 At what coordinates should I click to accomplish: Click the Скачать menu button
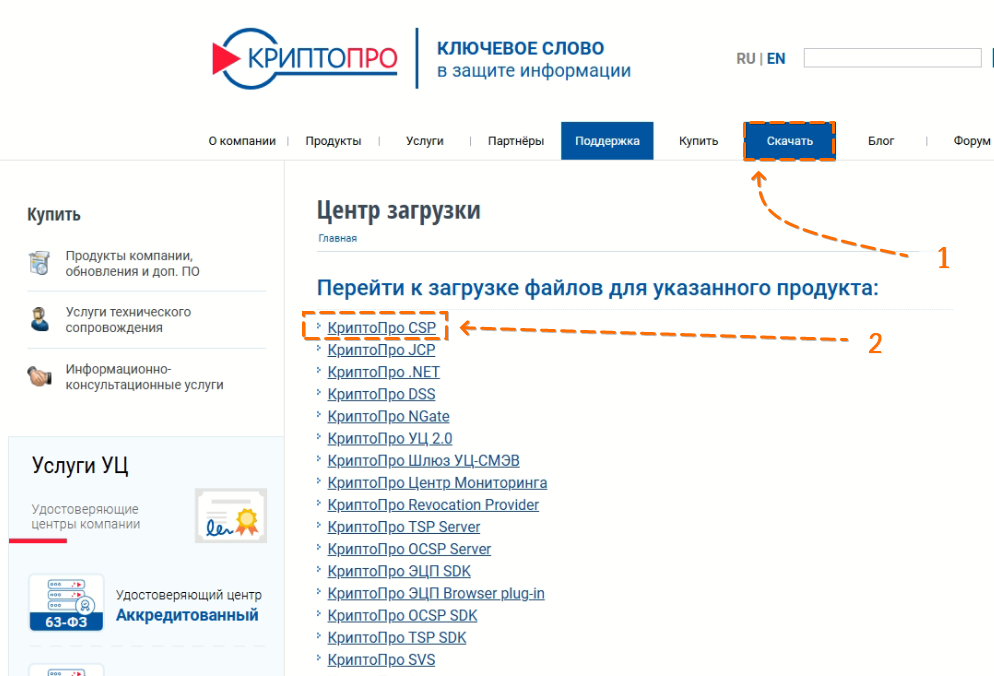pyautogui.click(x=790, y=141)
